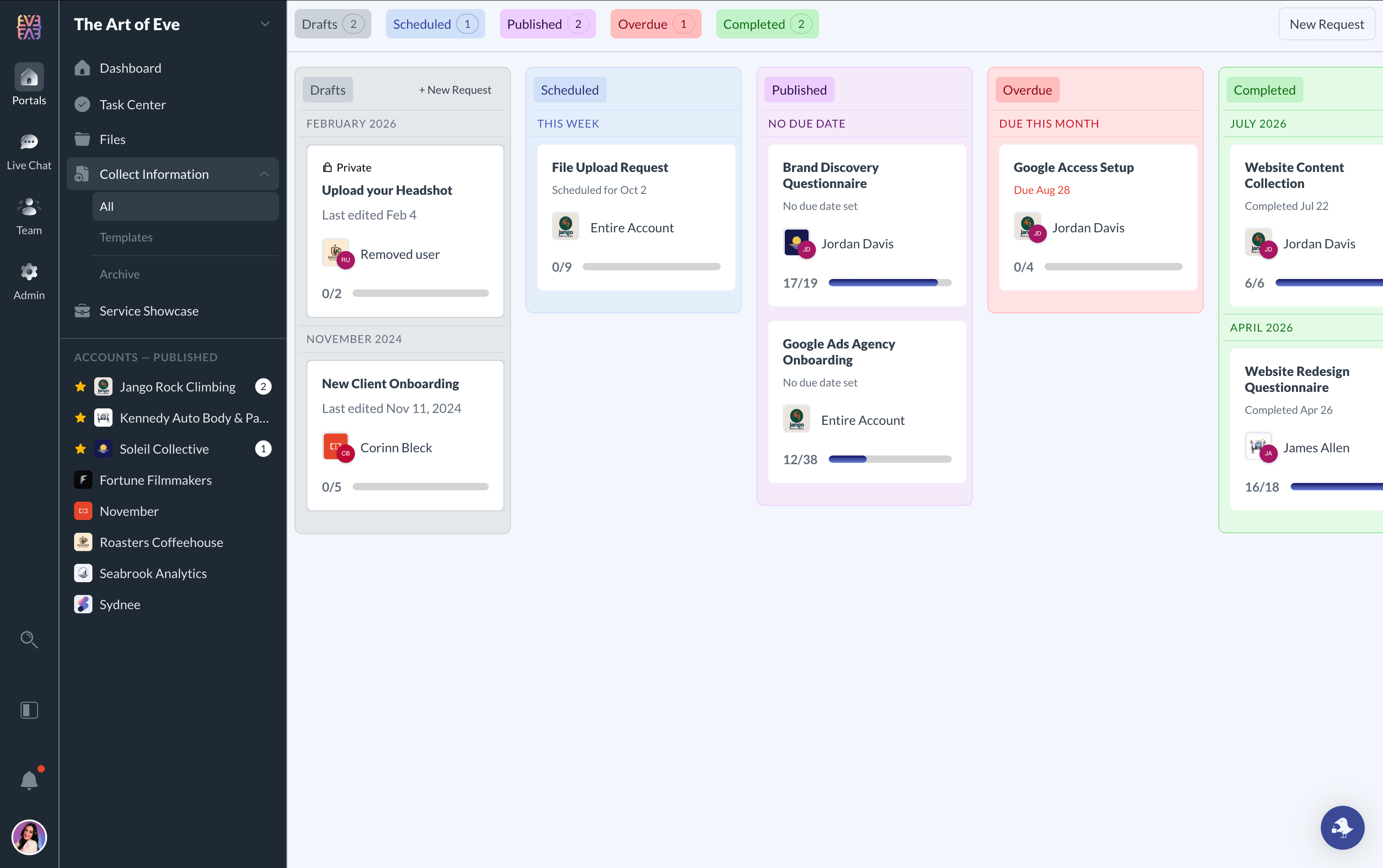The width and height of the screenshot is (1383, 868).
Task: Open the Team section icon
Action: pyautogui.click(x=29, y=207)
